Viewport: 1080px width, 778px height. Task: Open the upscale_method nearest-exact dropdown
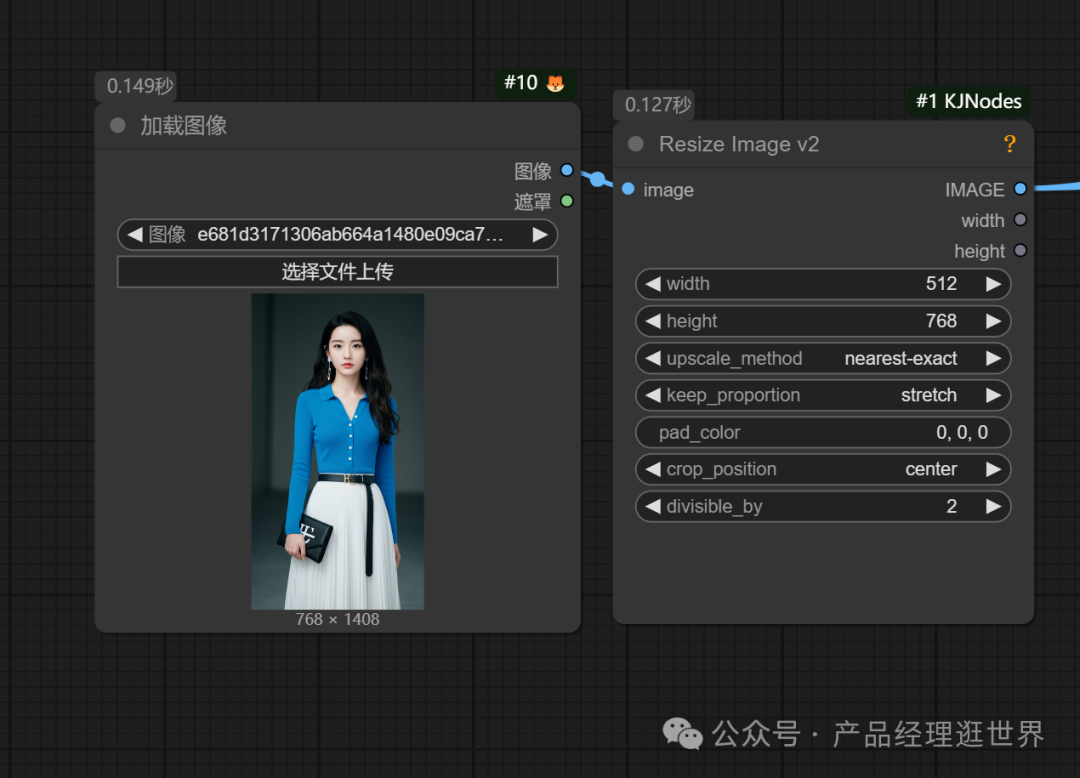[x=823, y=358]
